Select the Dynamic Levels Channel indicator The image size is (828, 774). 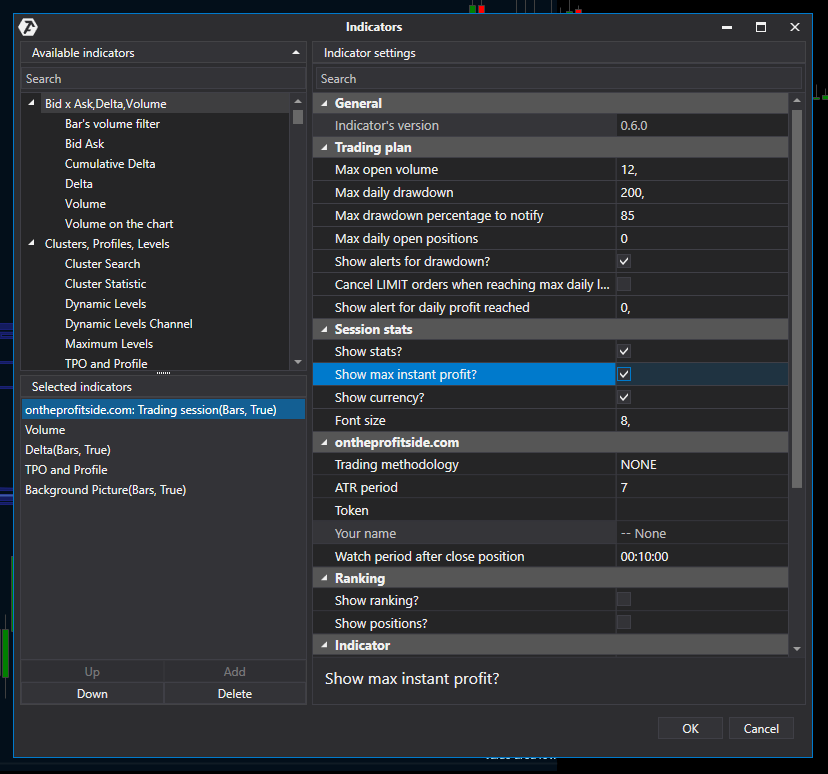[x=128, y=324]
